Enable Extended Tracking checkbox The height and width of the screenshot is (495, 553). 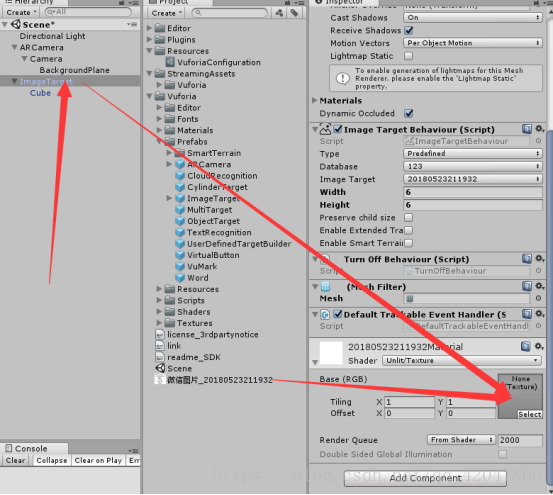coord(409,230)
